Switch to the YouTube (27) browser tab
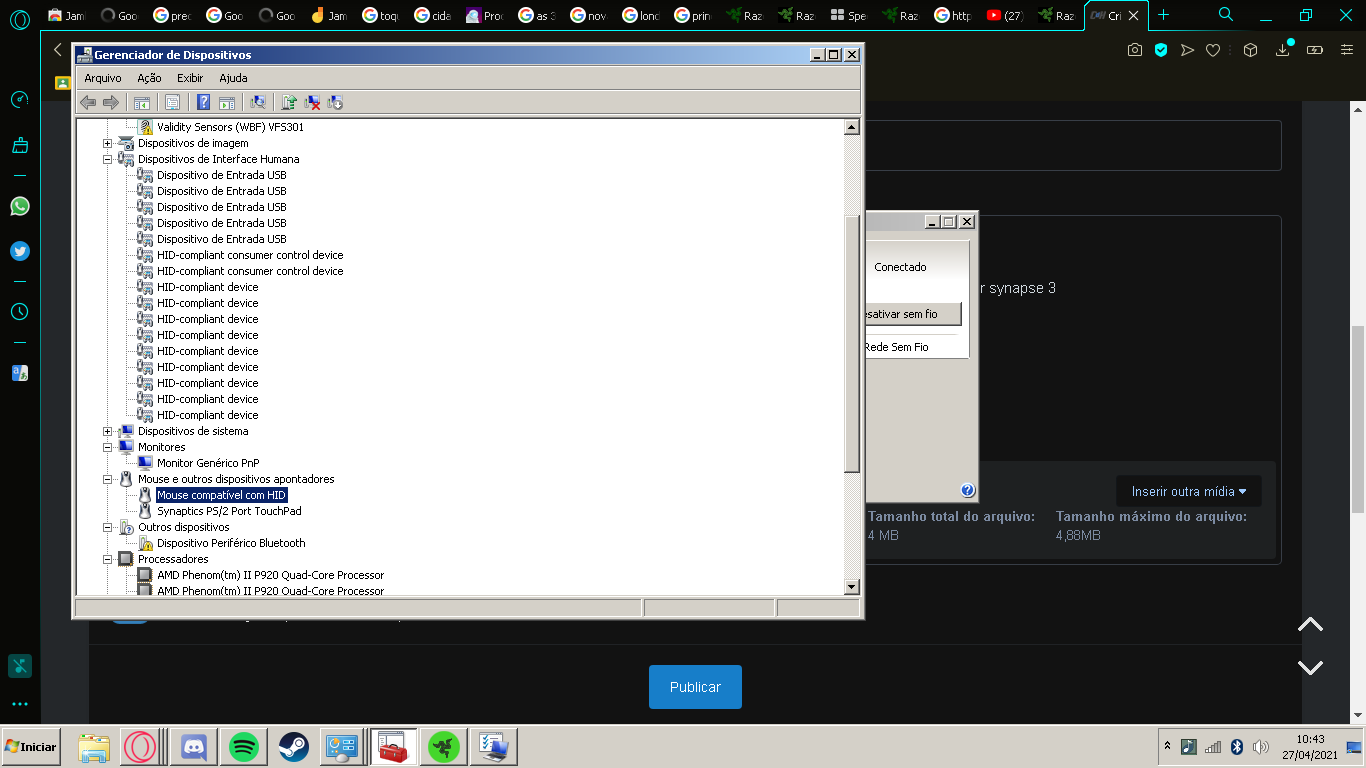Viewport: 1366px width, 768px height. tap(1004, 15)
